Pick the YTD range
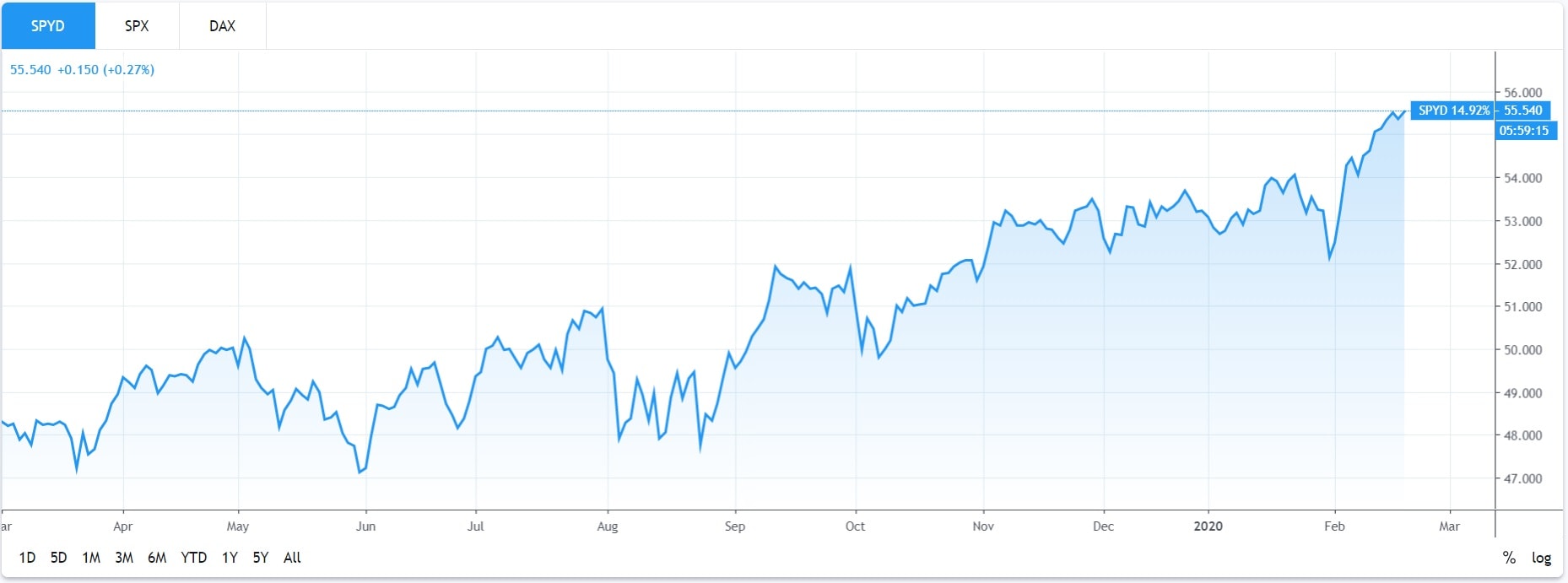 [194, 558]
